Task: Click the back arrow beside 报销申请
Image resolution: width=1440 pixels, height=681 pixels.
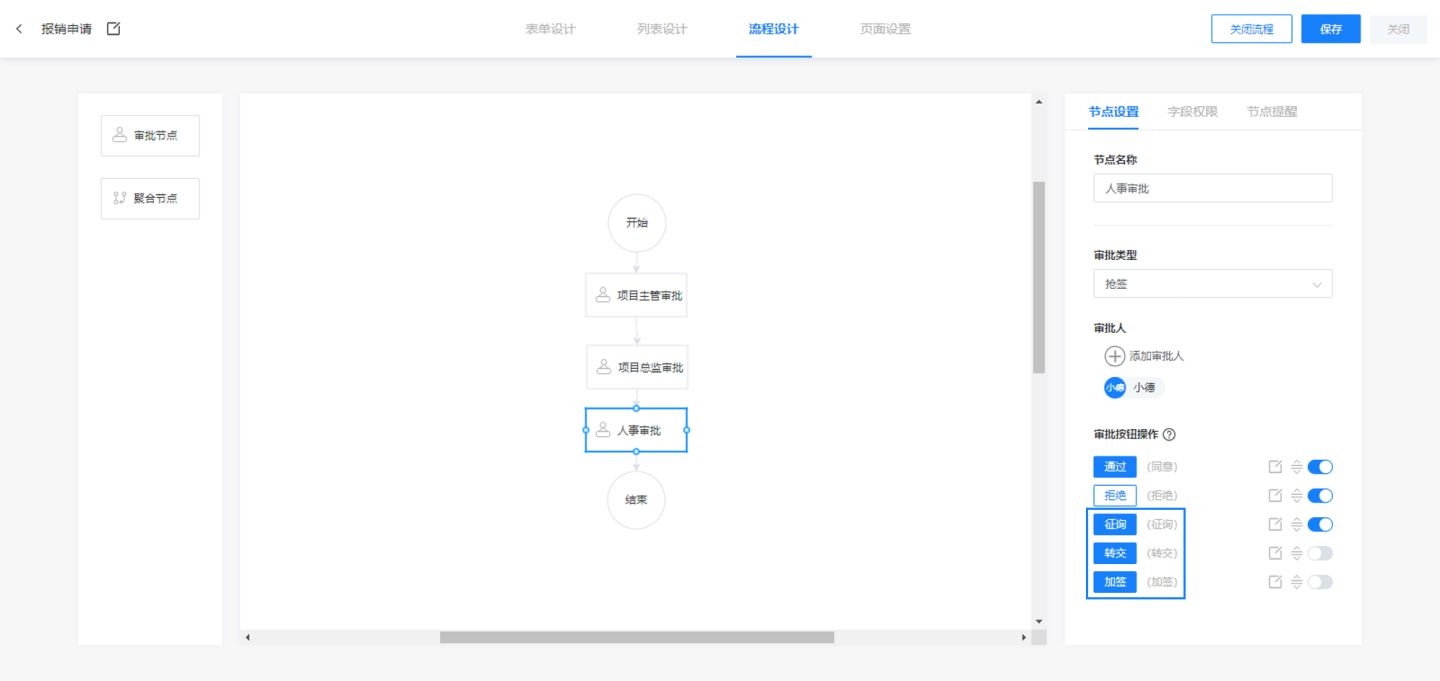Action: (19, 29)
